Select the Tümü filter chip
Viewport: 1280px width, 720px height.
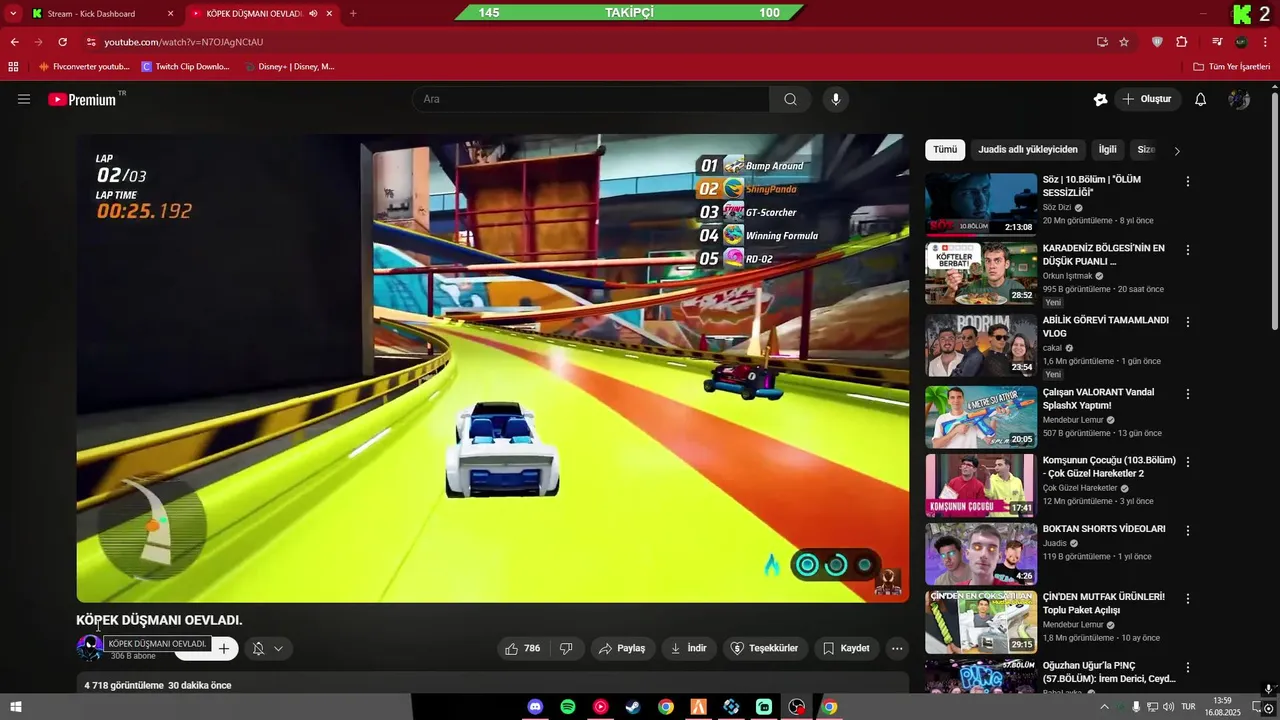coord(945,150)
